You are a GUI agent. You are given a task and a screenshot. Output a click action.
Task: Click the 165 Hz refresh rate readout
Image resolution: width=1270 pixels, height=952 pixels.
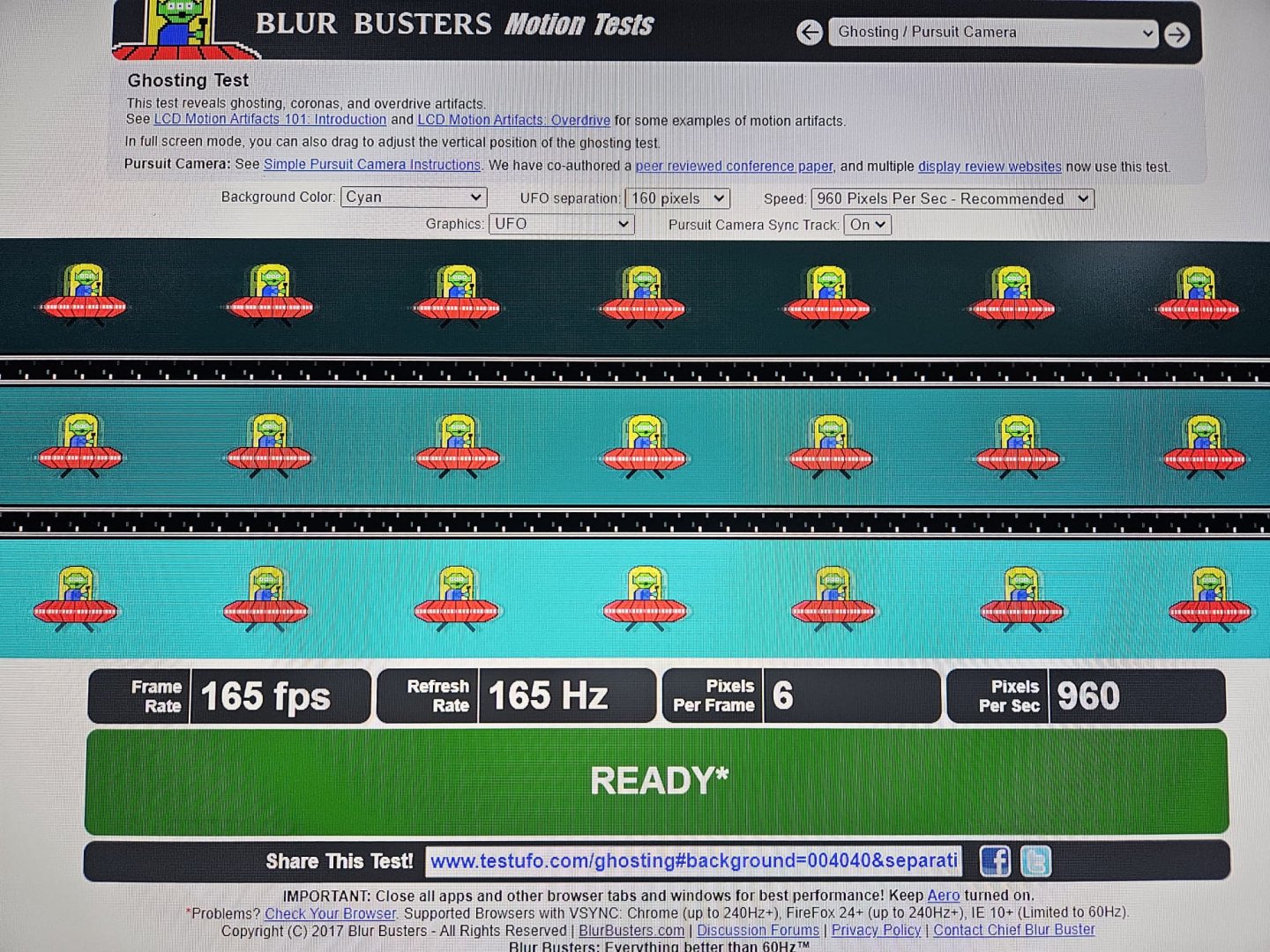pos(549,696)
